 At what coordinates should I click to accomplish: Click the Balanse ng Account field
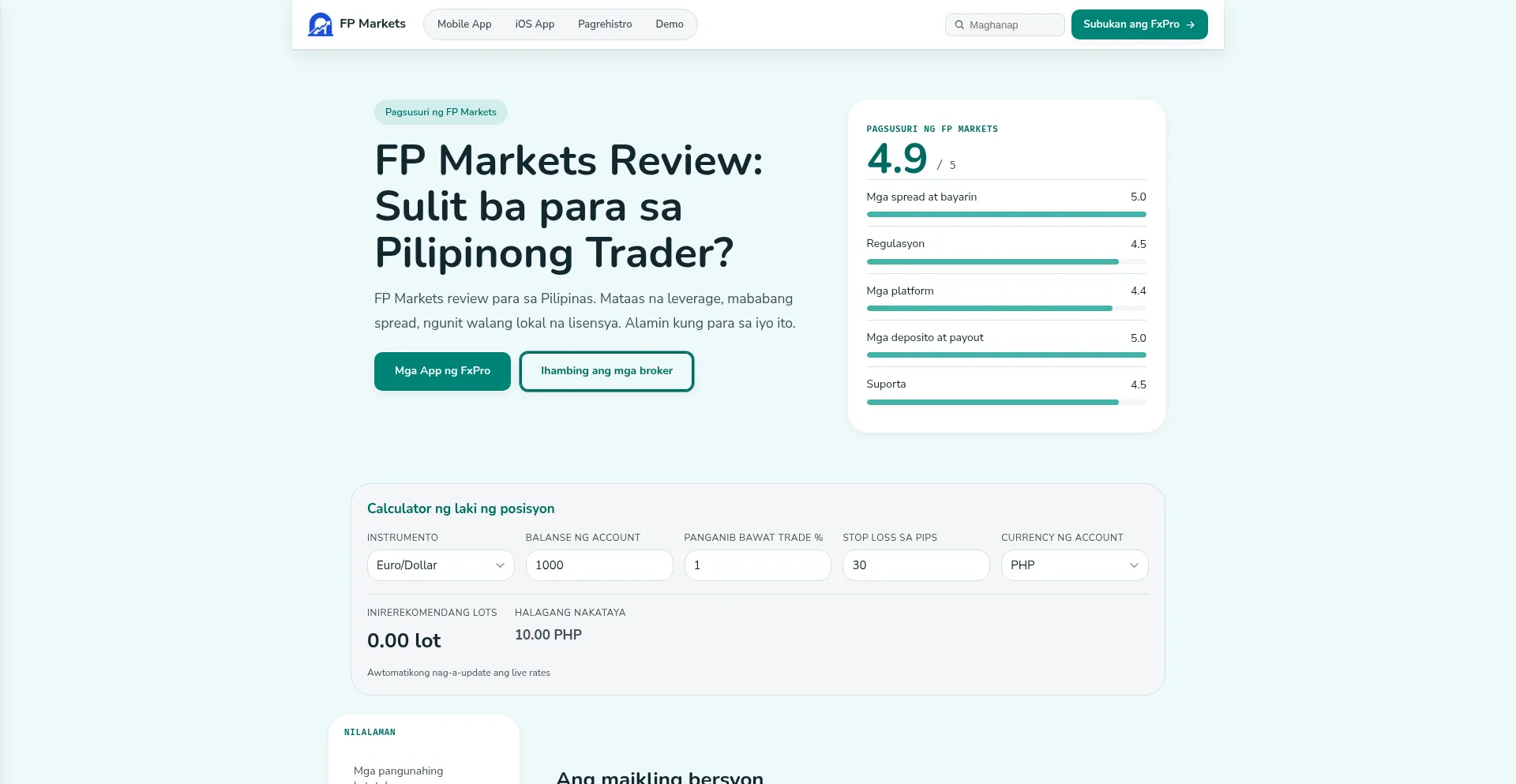coord(599,565)
